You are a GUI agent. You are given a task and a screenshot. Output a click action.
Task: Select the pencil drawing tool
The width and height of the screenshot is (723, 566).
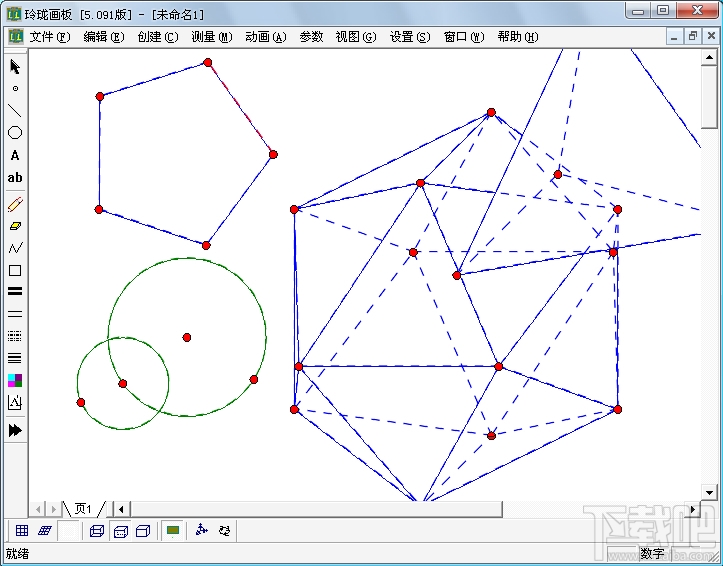point(15,204)
